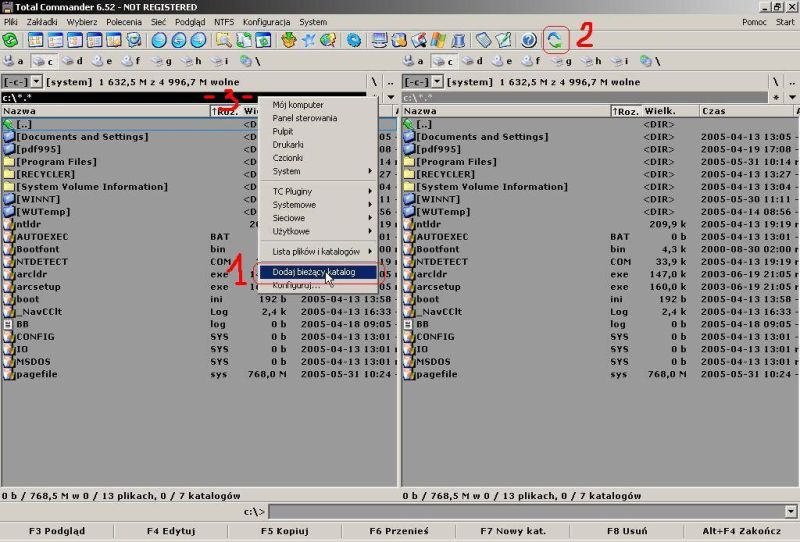Click the computer monitor toolbar icon
Image resolution: width=800 pixels, height=542 pixels.
(x=379, y=40)
